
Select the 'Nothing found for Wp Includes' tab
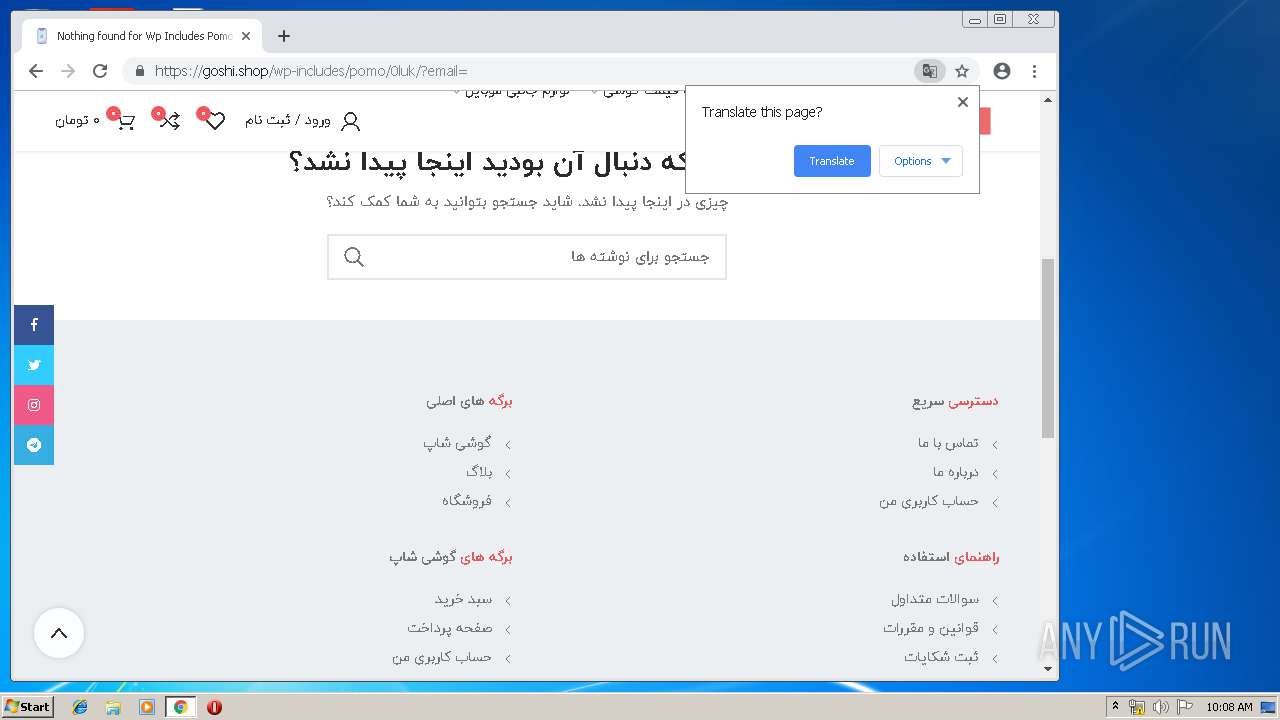[x=140, y=36]
